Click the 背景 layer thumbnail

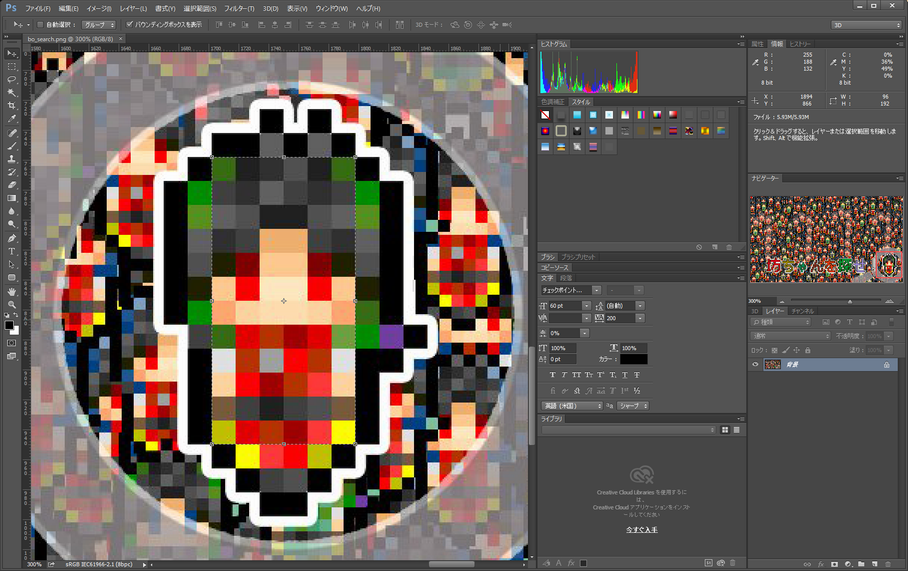point(772,364)
